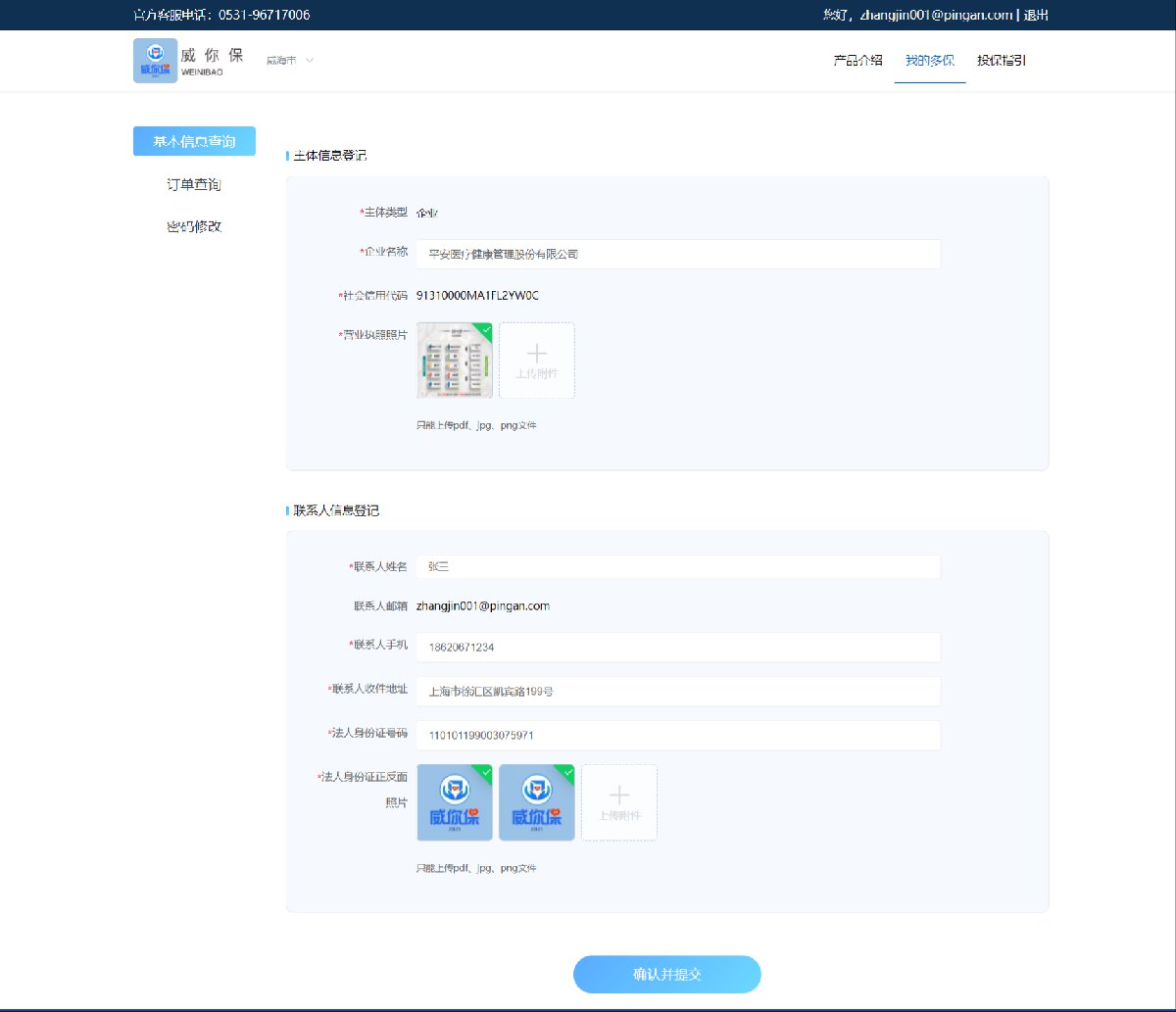This screenshot has width=1176, height=1012.
Task: Open the 投保指引 menu item
Action: [1002, 61]
